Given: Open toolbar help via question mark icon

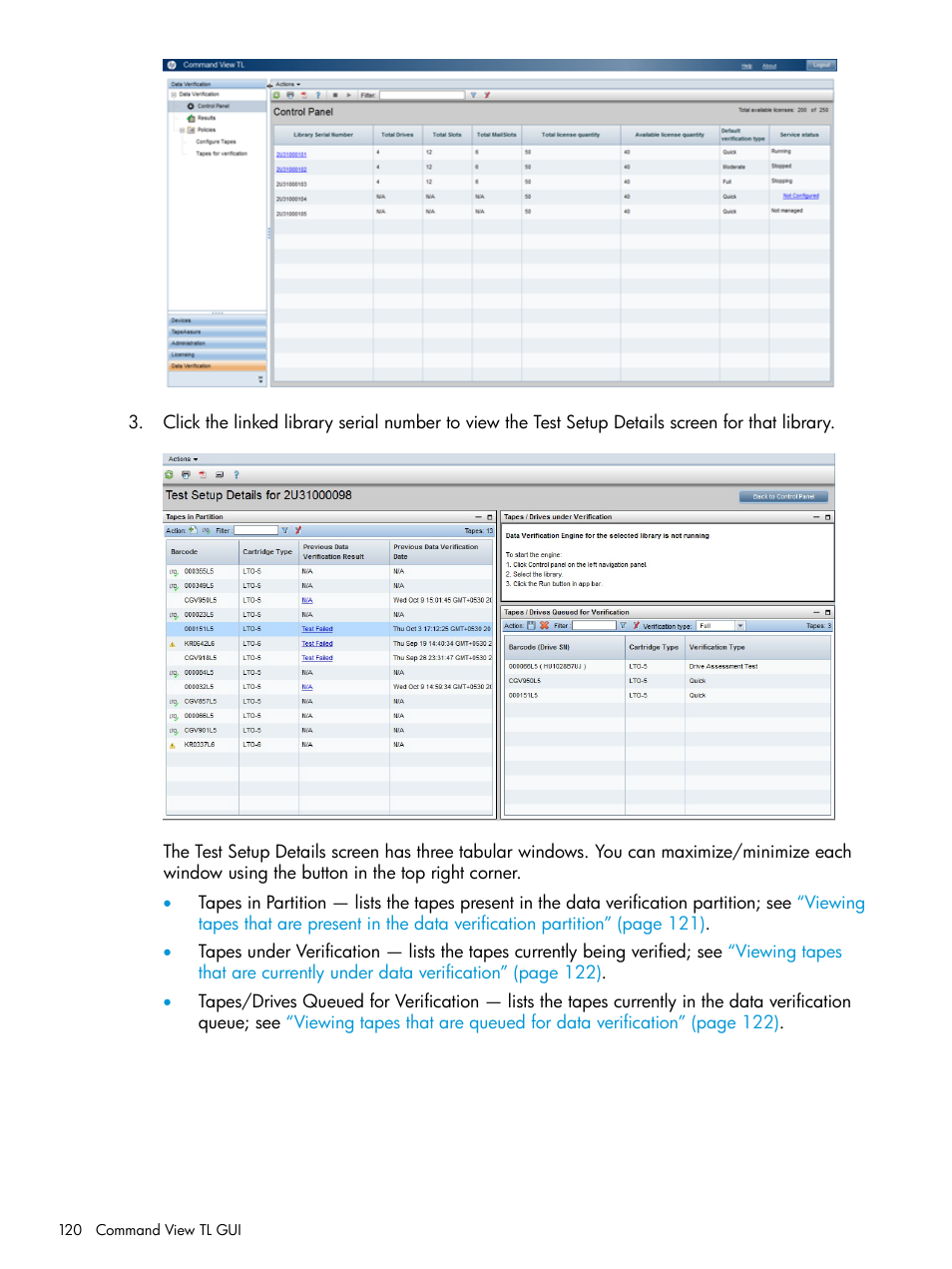Looking at the screenshot, I should click(318, 94).
